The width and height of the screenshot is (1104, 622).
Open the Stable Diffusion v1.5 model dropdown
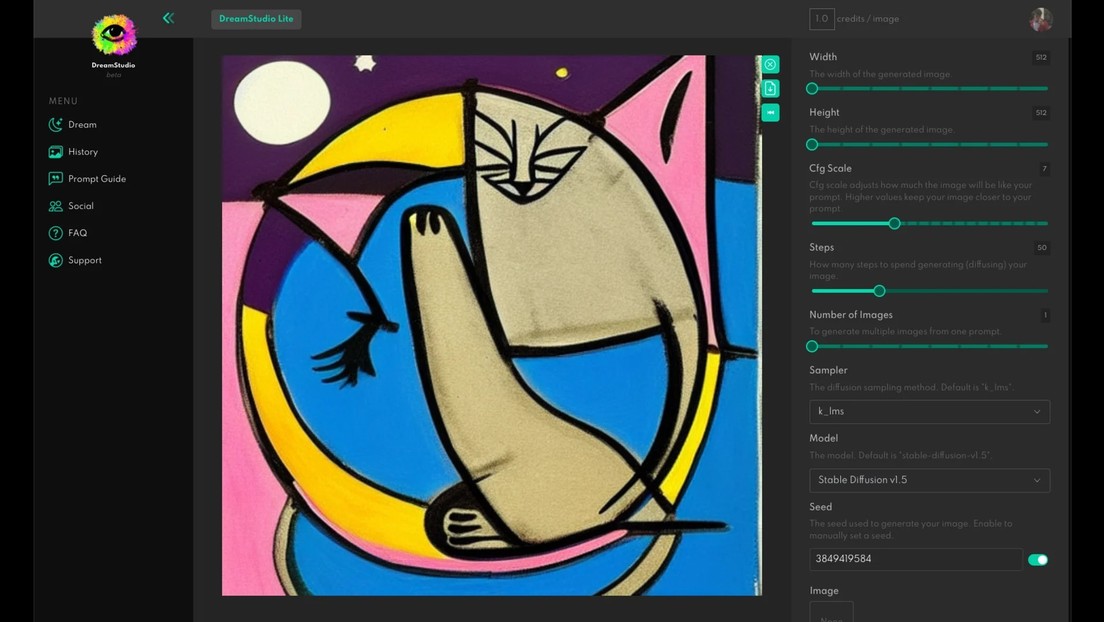point(929,480)
